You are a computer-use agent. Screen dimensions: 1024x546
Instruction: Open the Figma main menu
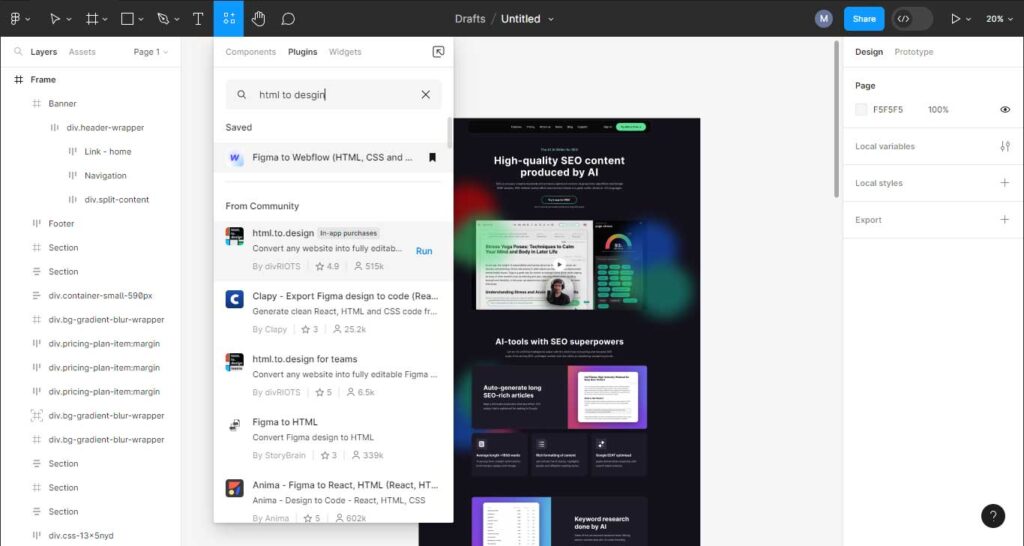click(x=15, y=19)
